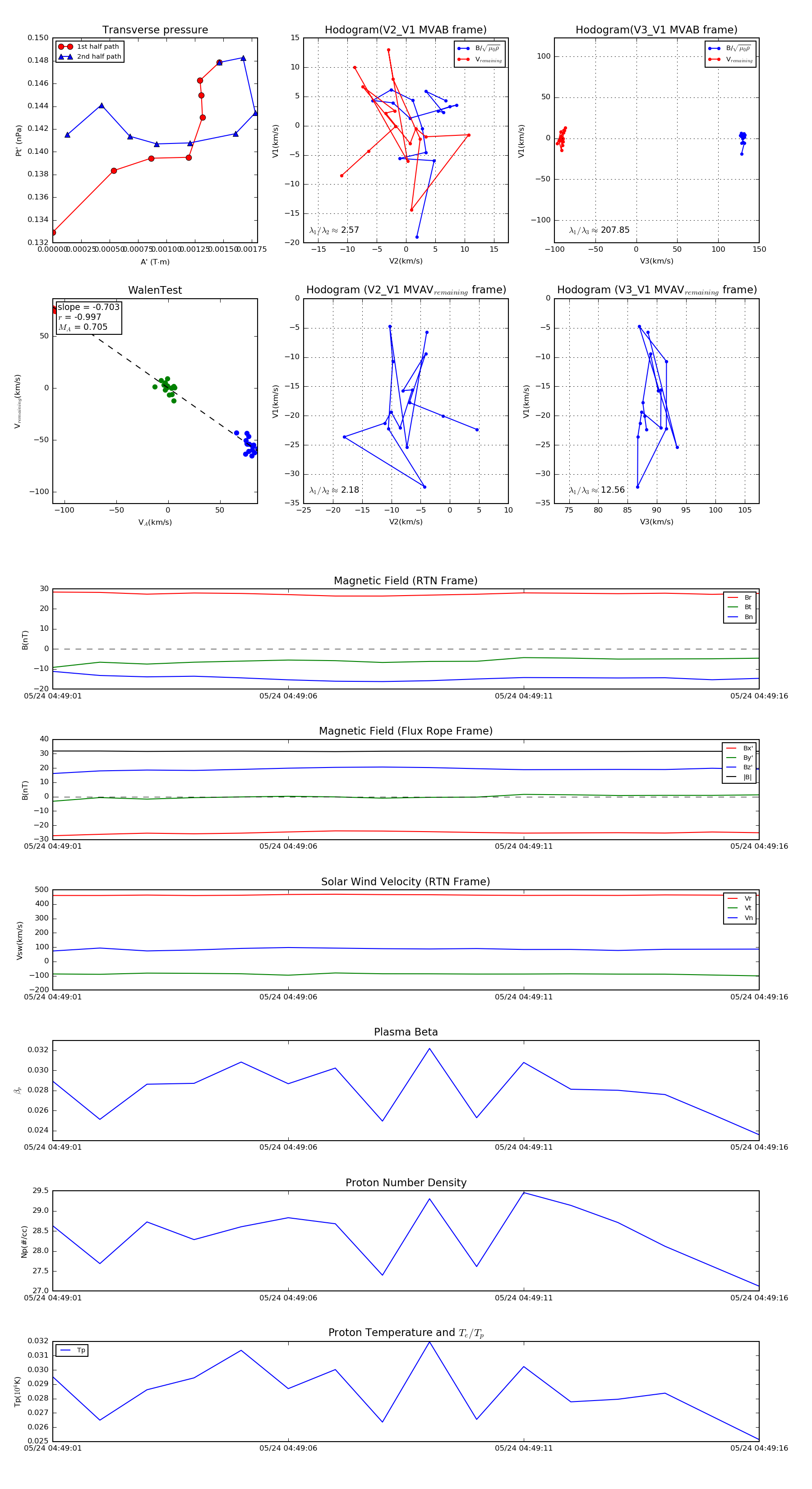
Task: Click the '05/24 04:49:11' tick under Proton Number Density
Action: coord(524,1298)
